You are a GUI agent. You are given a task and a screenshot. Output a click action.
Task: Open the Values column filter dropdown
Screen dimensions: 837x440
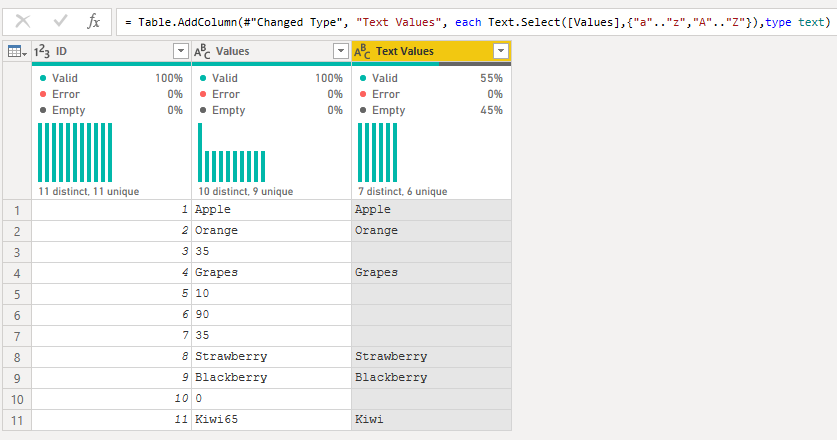(341, 51)
